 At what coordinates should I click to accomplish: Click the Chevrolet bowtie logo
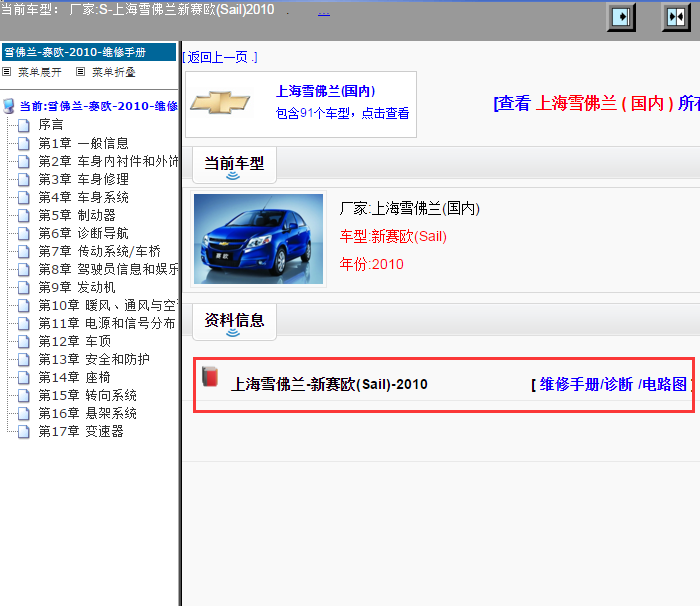[220, 103]
